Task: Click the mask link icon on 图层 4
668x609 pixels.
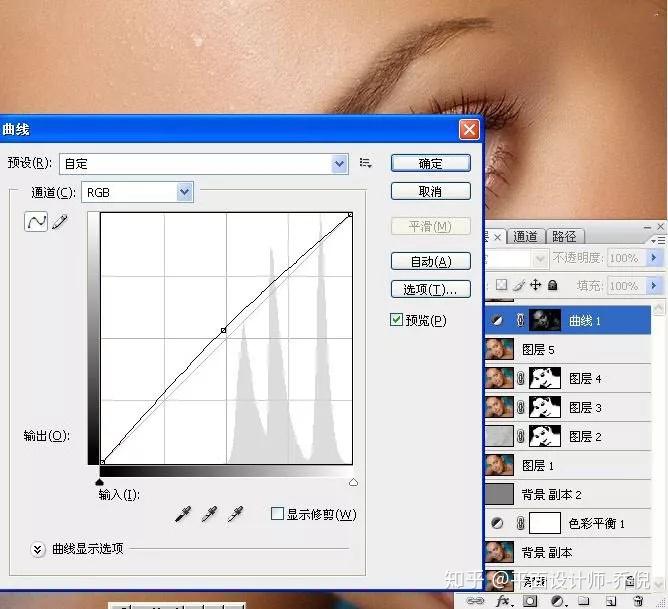Action: [x=521, y=378]
